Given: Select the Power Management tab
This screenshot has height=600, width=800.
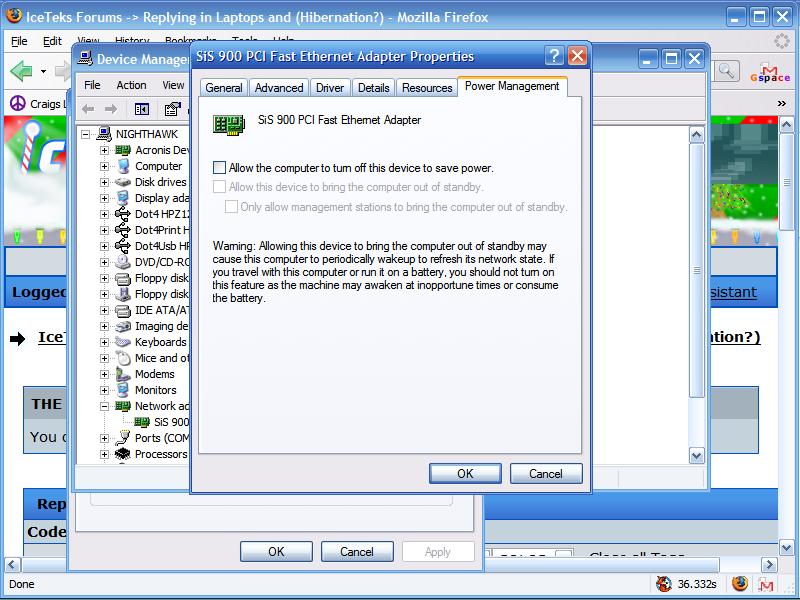Looking at the screenshot, I should coord(512,86).
